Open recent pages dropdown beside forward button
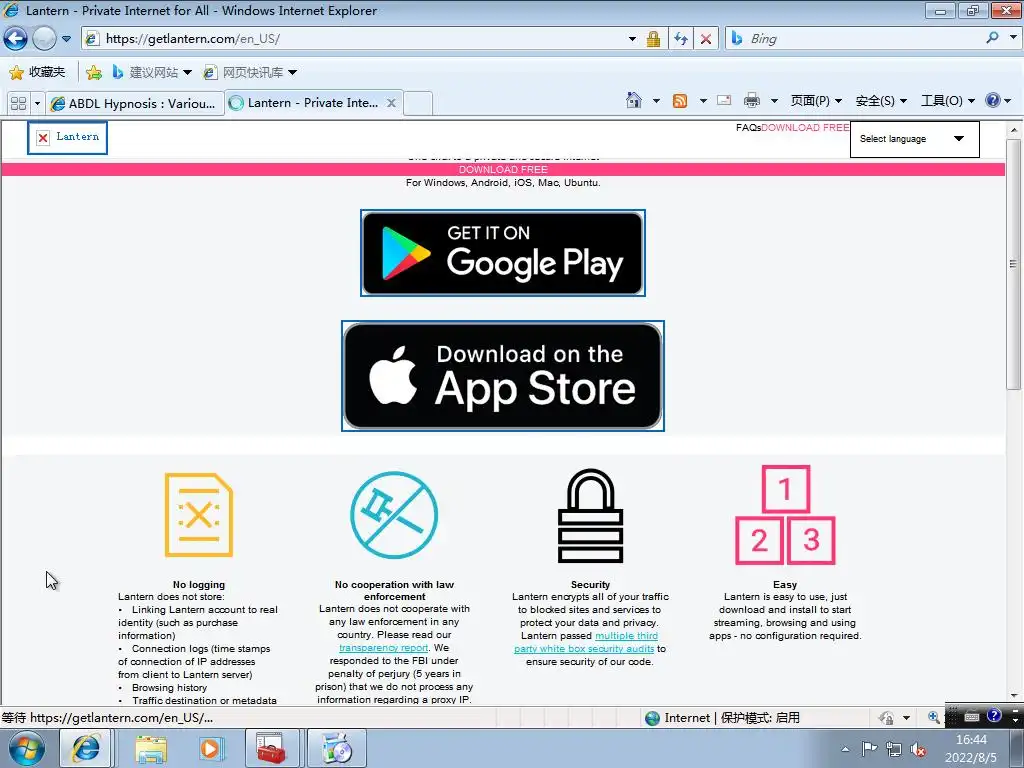 67,39
